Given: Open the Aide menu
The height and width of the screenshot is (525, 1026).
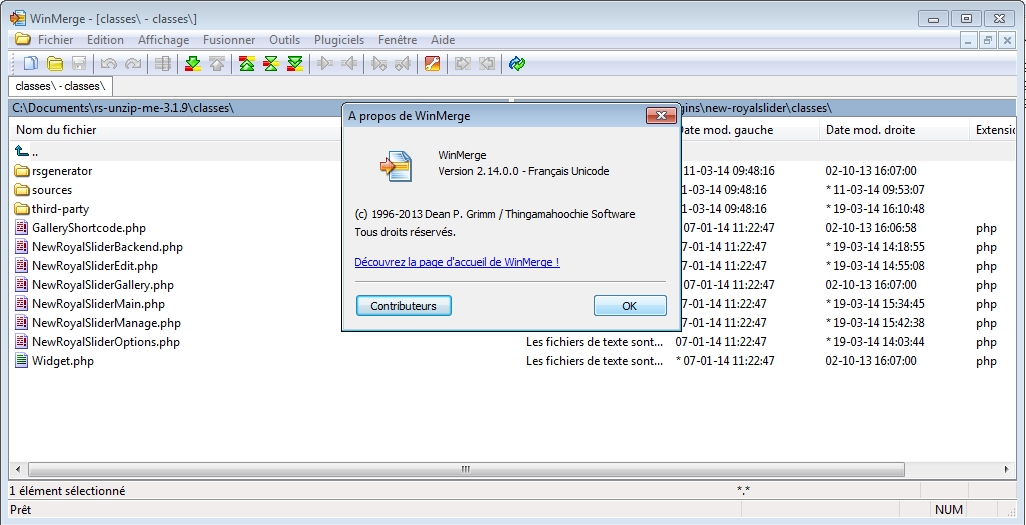Looking at the screenshot, I should click(443, 40).
